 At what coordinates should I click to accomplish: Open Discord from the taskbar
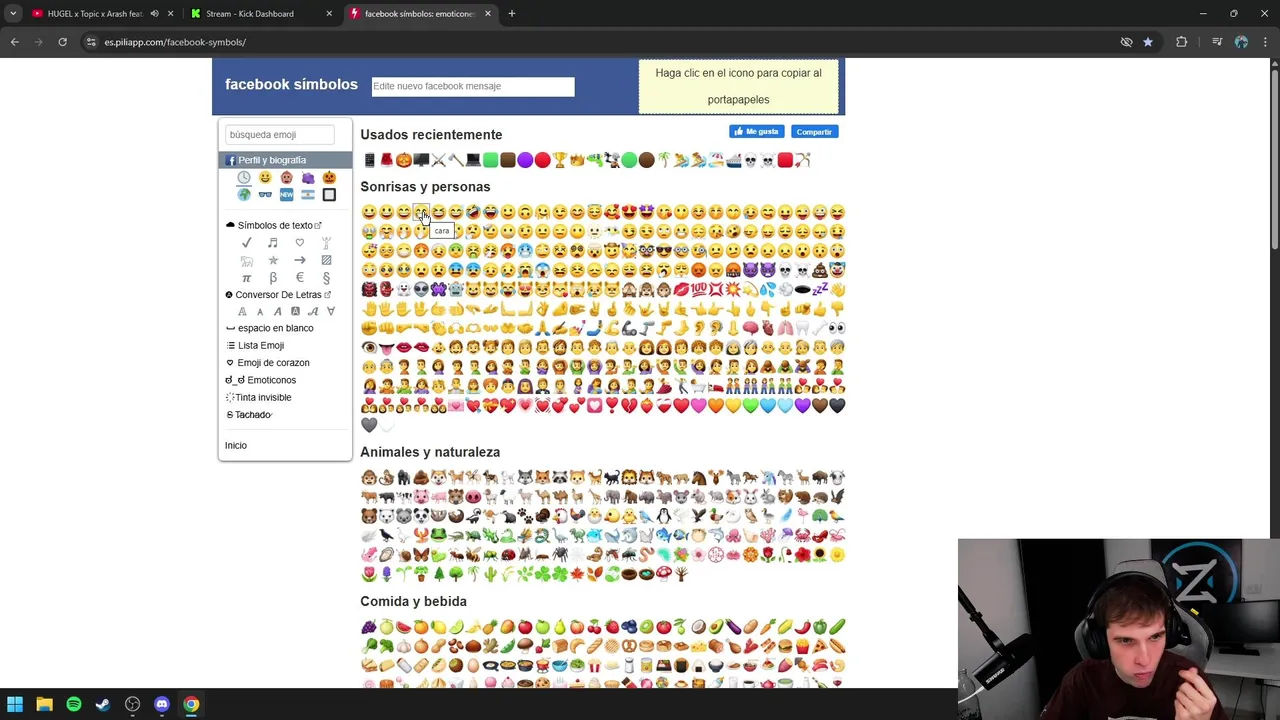(x=162, y=704)
